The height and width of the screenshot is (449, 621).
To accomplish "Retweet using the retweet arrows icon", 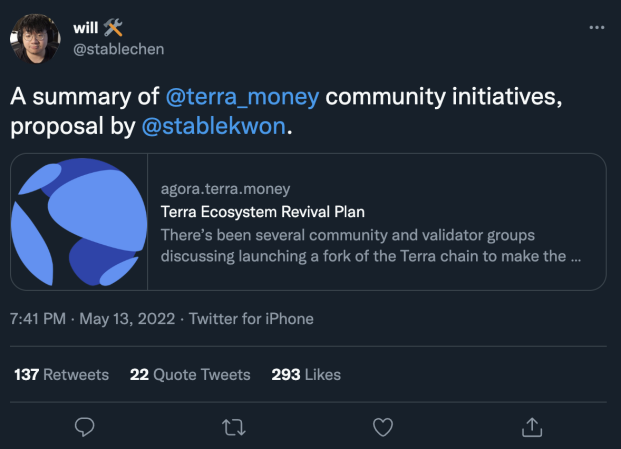I will pos(234,428).
